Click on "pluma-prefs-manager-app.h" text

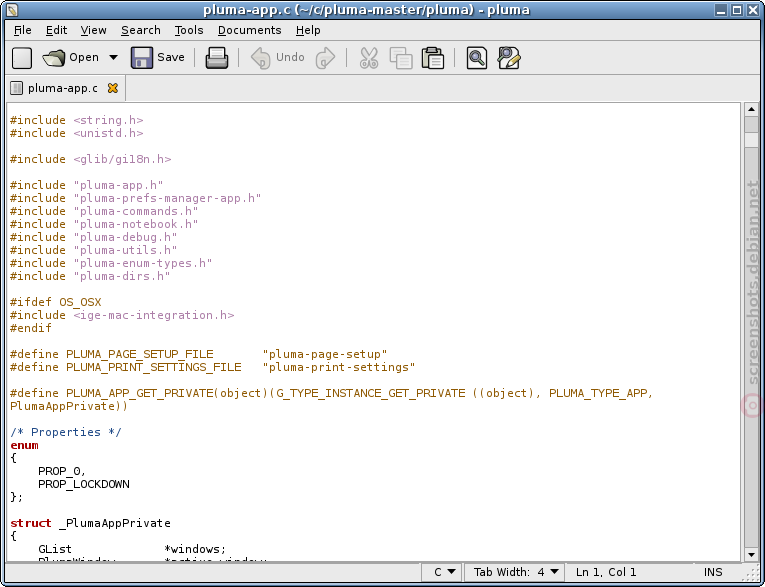pyautogui.click(x=167, y=198)
